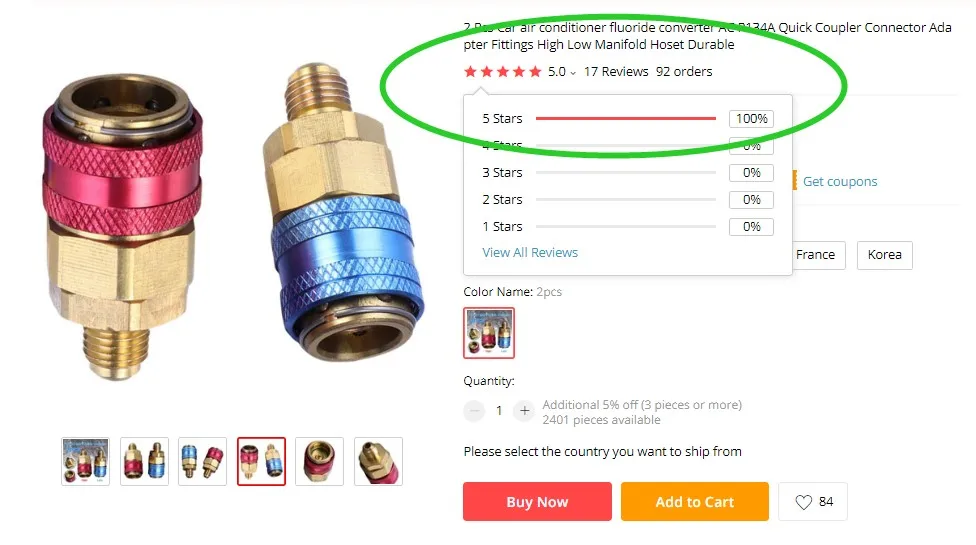Click the 5 Stars 100% rating bar

626,118
